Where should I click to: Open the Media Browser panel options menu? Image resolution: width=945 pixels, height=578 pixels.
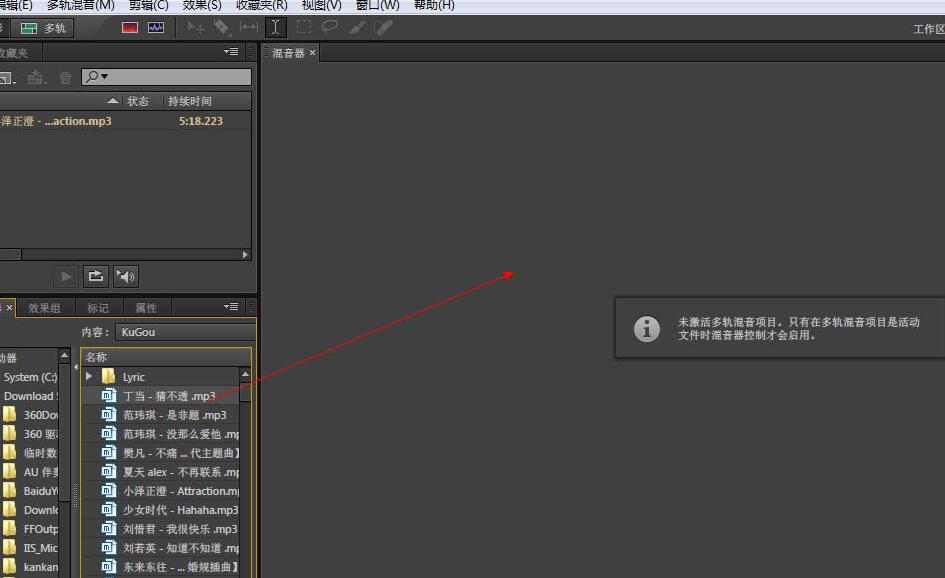point(231,307)
